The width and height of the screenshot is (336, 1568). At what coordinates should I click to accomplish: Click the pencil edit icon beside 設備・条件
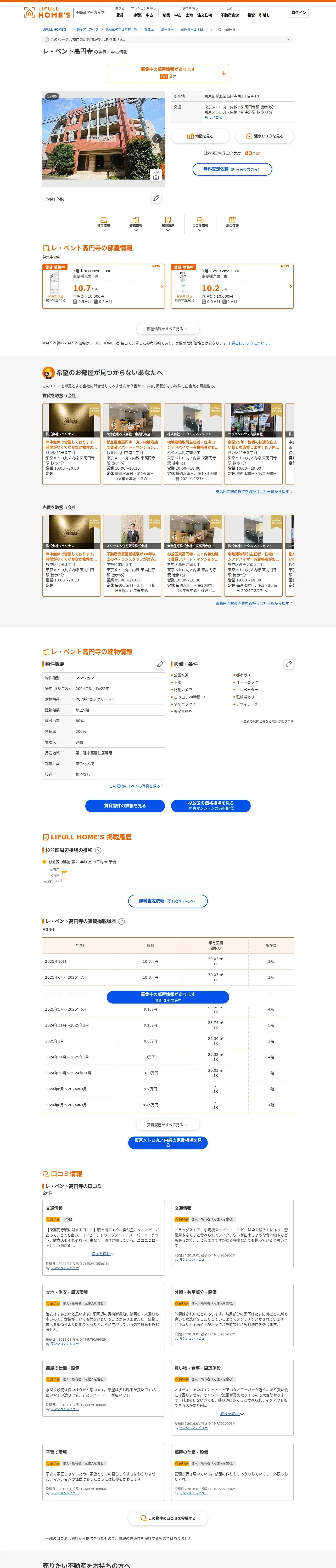[x=288, y=664]
